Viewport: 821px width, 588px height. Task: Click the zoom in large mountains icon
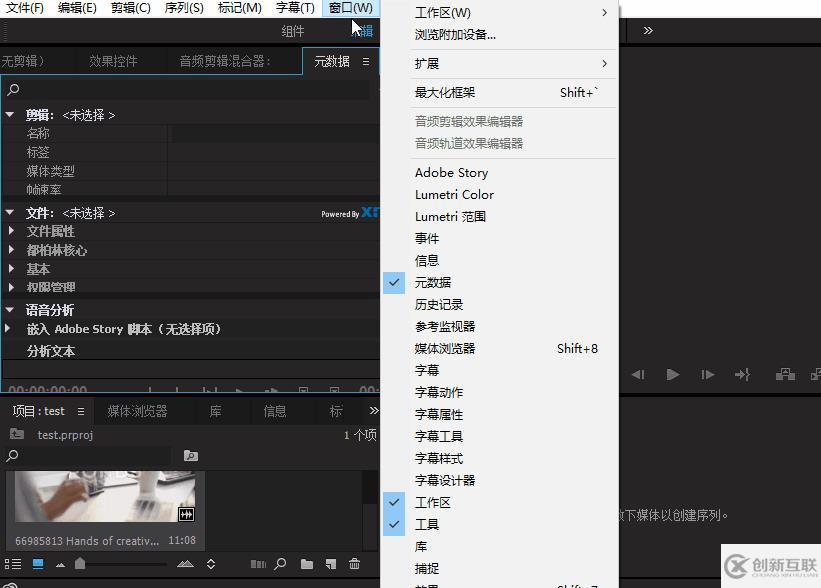[185, 564]
